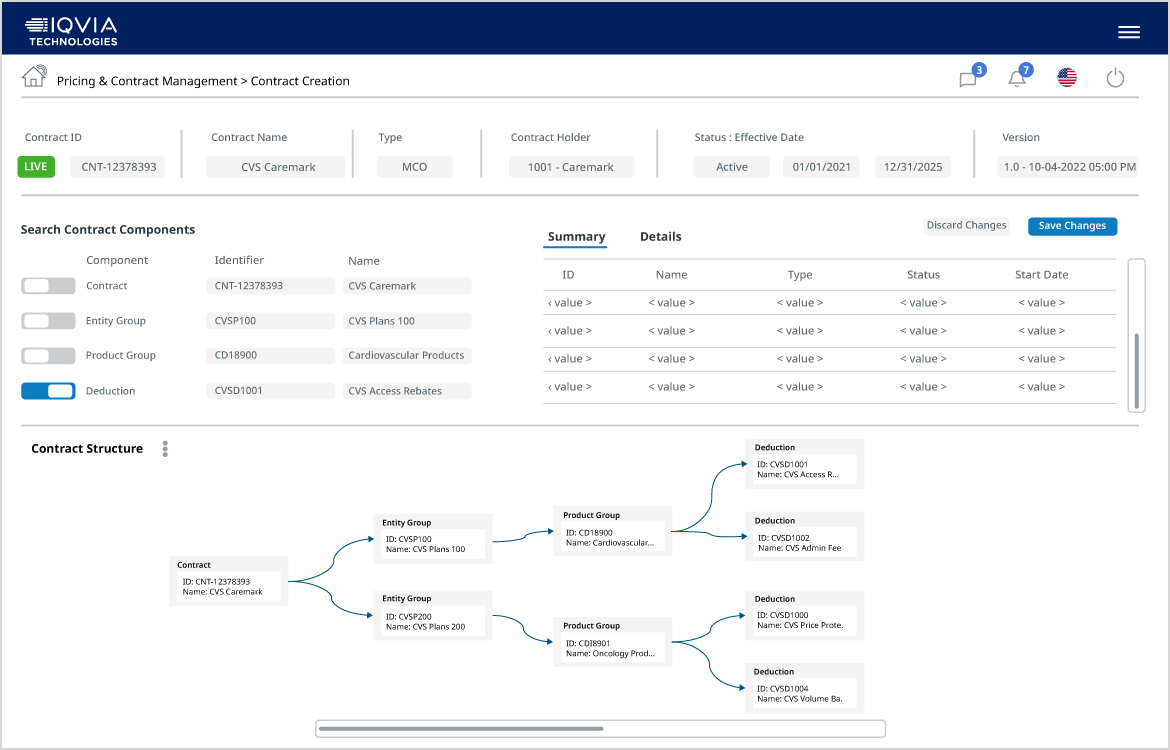Click the LIVE status badge
This screenshot has height=750, width=1170.
(36, 166)
